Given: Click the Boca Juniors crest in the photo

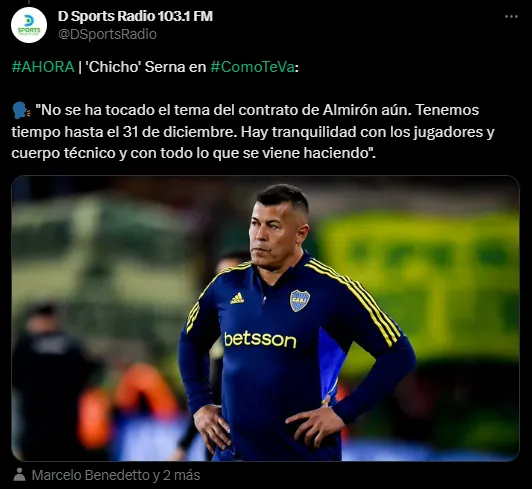Looking at the screenshot, I should tap(300, 301).
